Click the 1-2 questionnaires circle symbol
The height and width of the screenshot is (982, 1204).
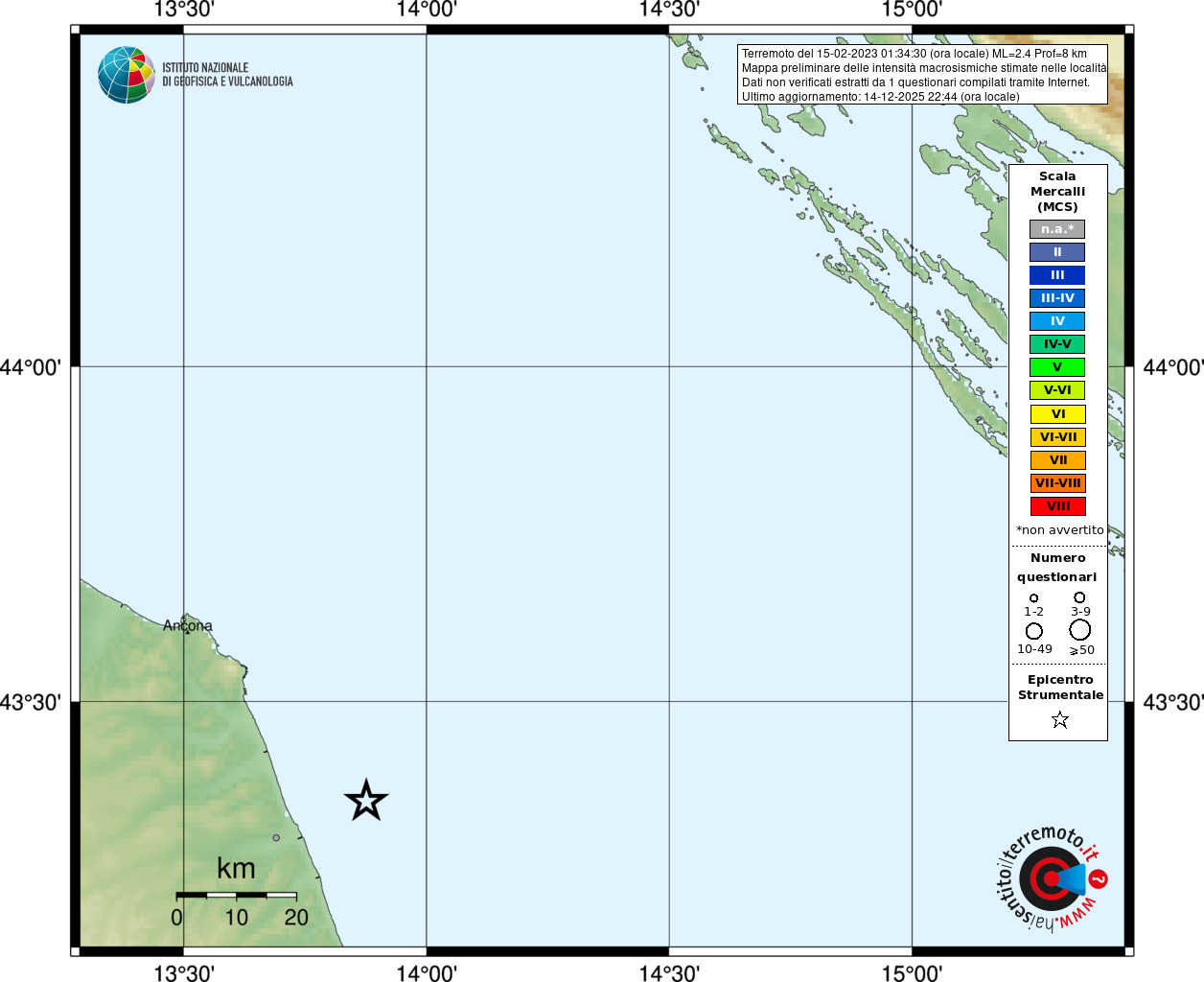(1033, 598)
